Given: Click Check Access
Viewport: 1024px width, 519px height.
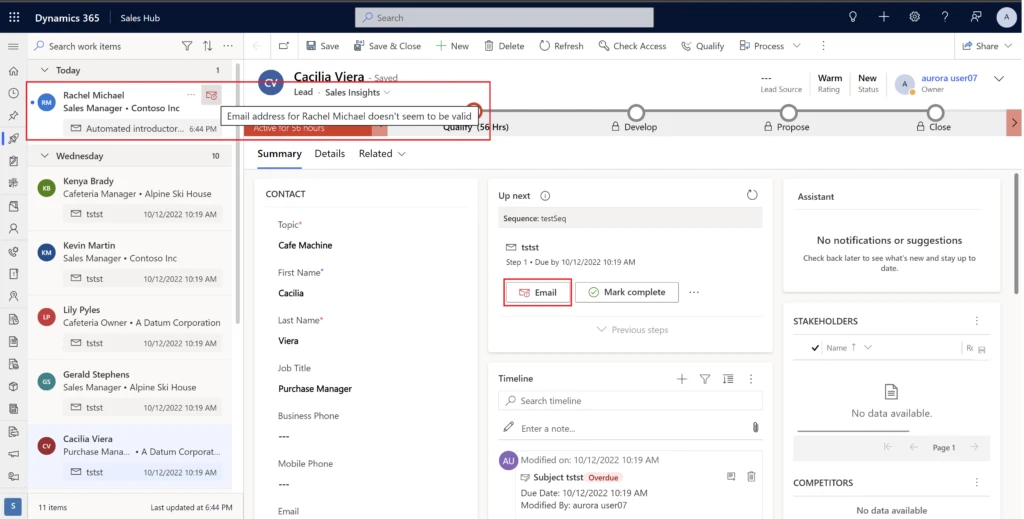Looking at the screenshot, I should [x=632, y=46].
